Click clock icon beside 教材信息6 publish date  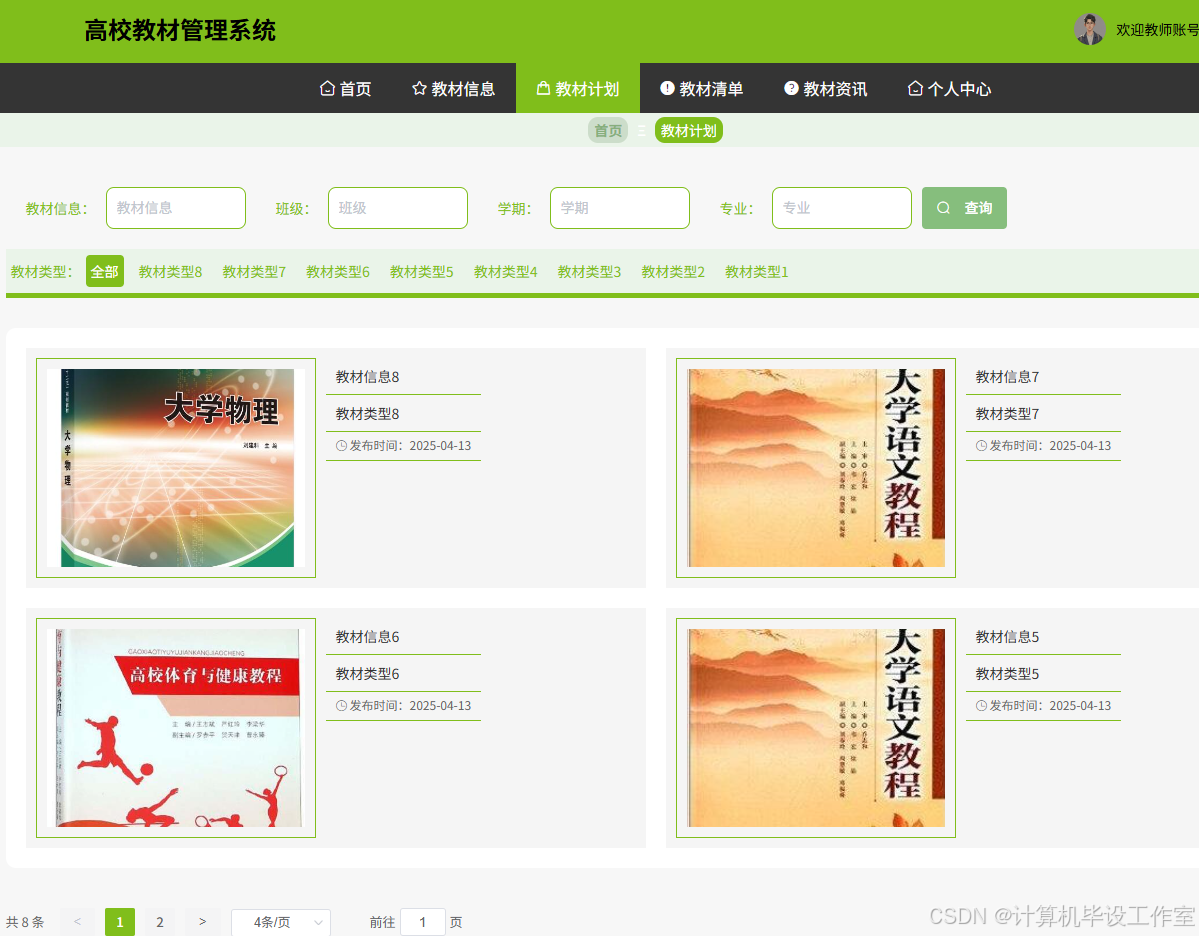tap(341, 706)
